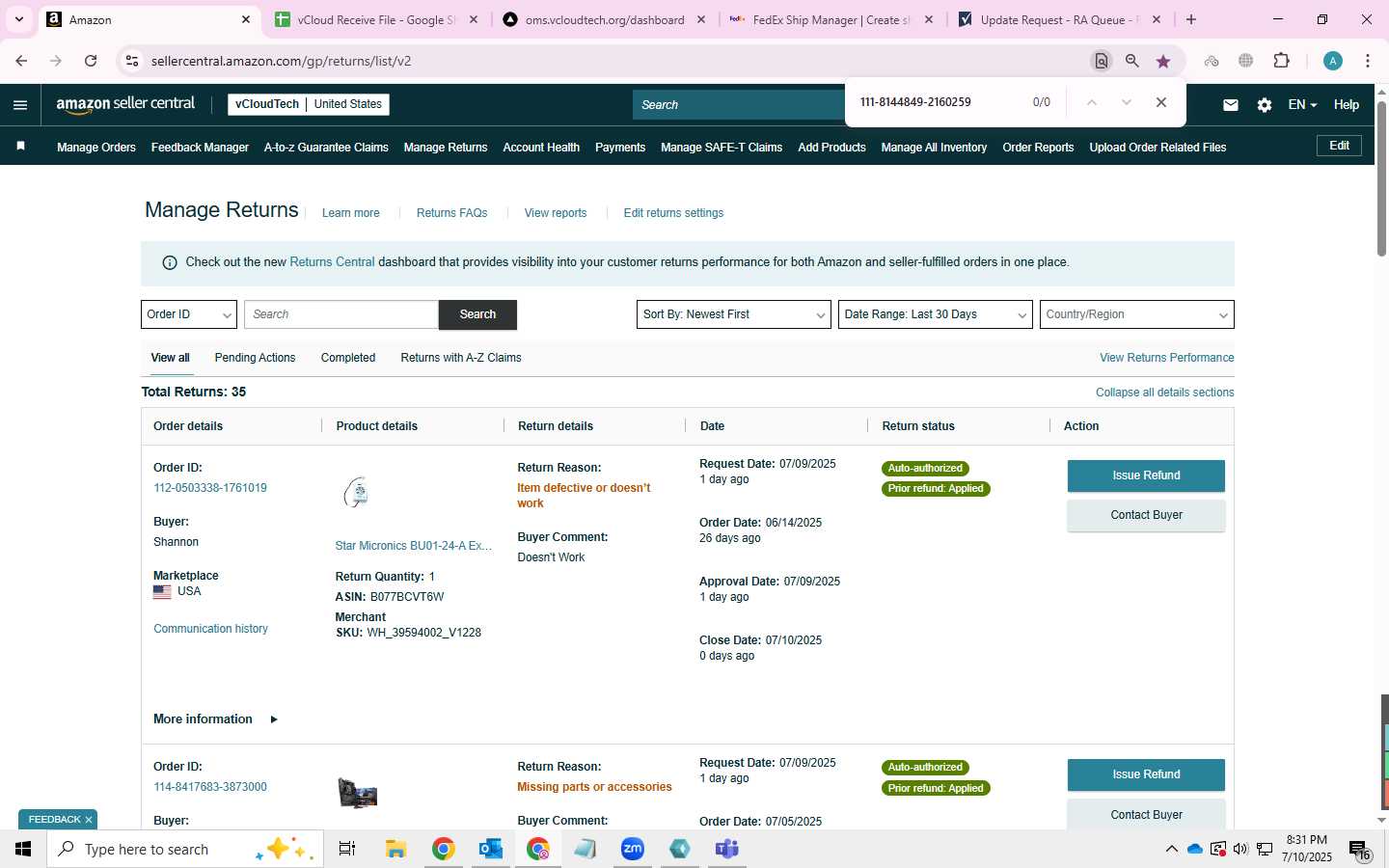The height and width of the screenshot is (868, 1389).
Task: Show hidden system tray icons
Action: (1171, 849)
